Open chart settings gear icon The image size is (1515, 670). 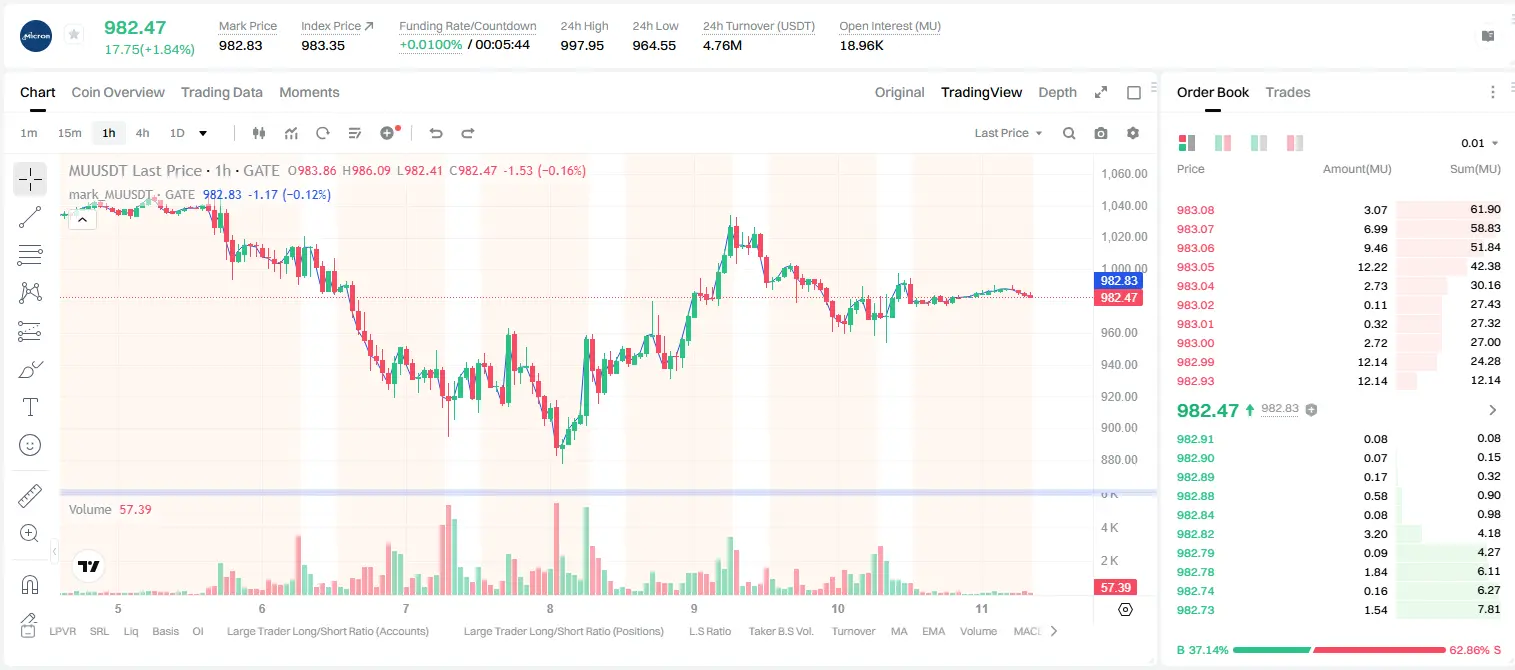[x=1133, y=133]
